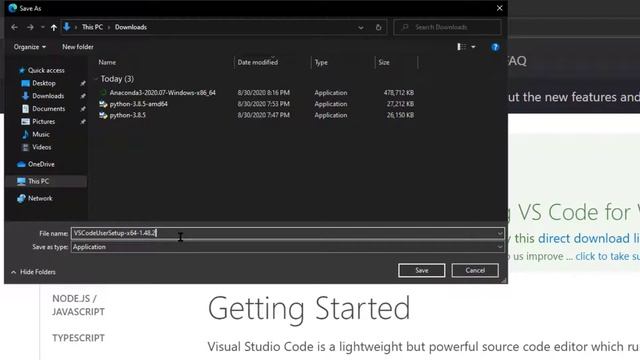The width and height of the screenshot is (640, 360).
Task: Collapse the Today (3) group
Action: pyautogui.click(x=96, y=79)
